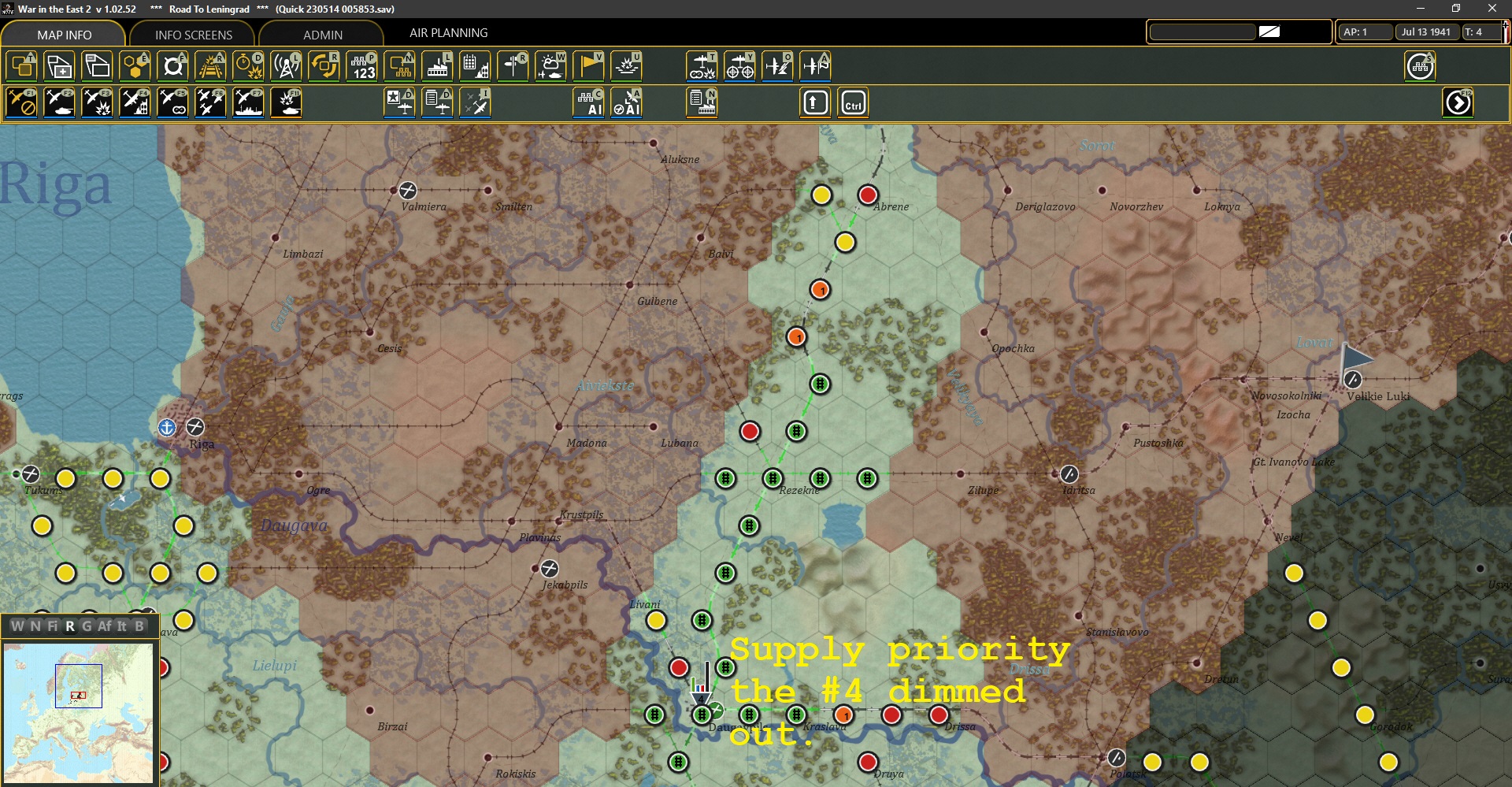
Task: Select the R minimap filter
Action: [70, 626]
